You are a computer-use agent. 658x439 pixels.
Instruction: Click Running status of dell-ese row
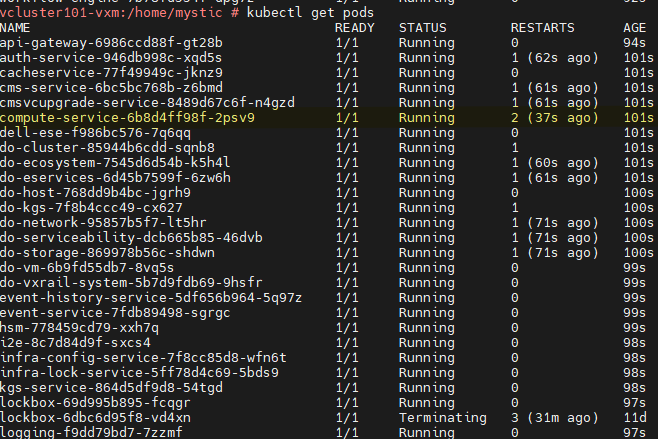(427, 133)
